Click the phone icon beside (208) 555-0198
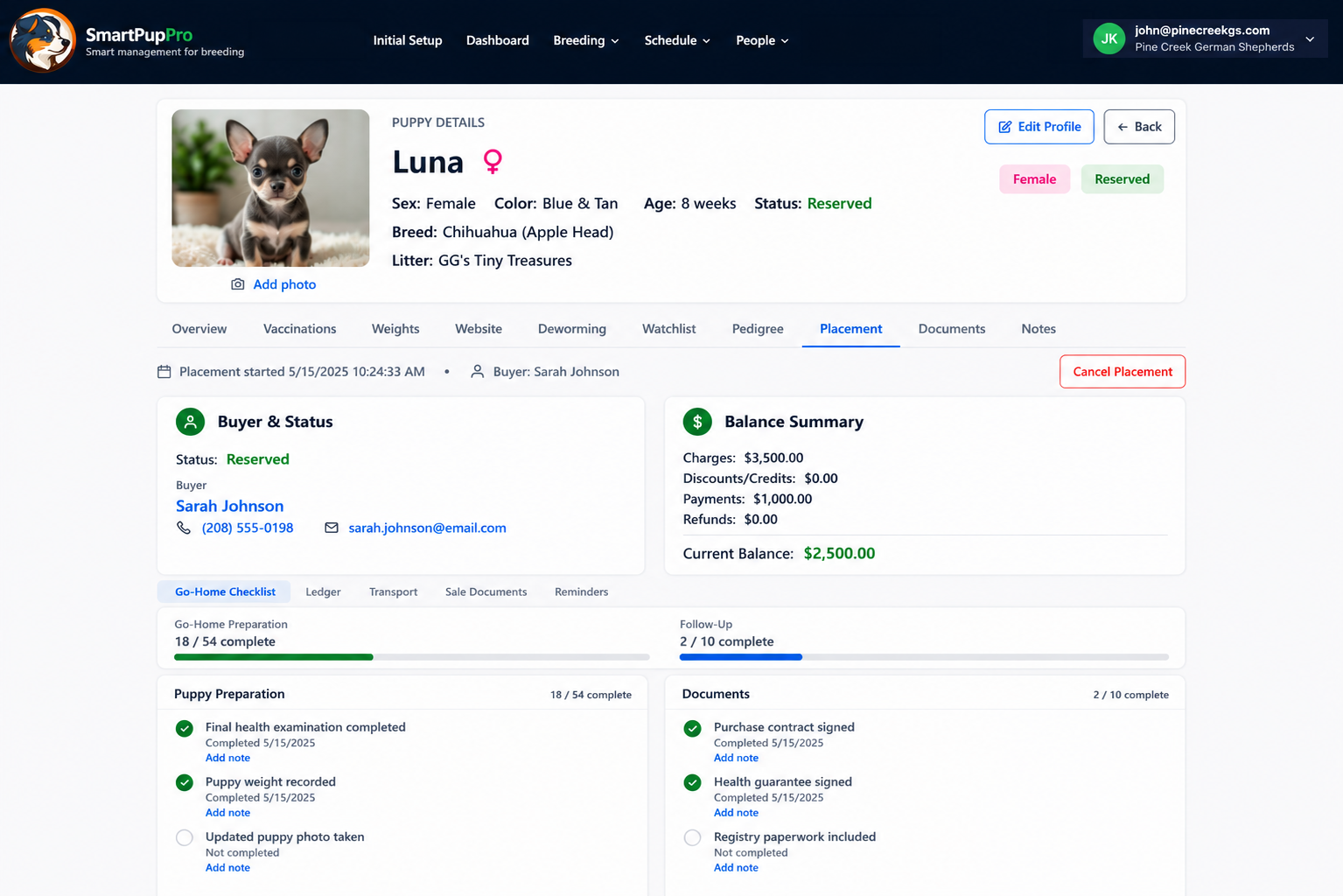 (184, 528)
